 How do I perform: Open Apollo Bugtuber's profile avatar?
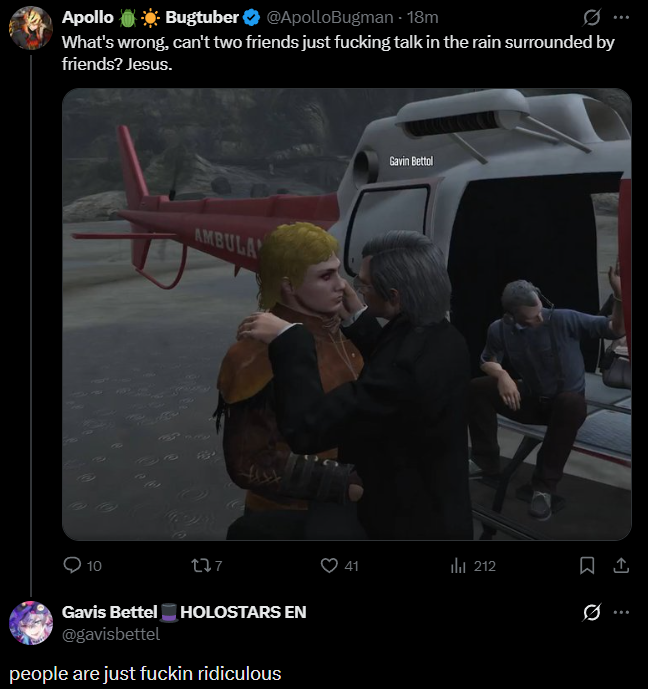coord(31,28)
